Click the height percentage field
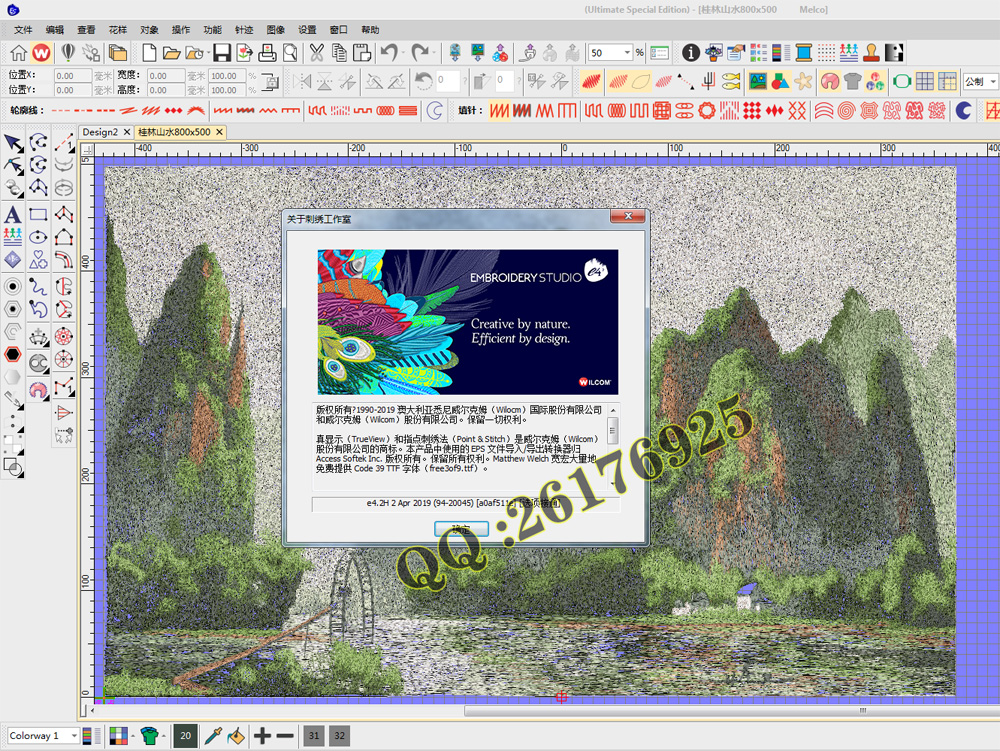Screen dimensions: 1000x751 (227, 90)
